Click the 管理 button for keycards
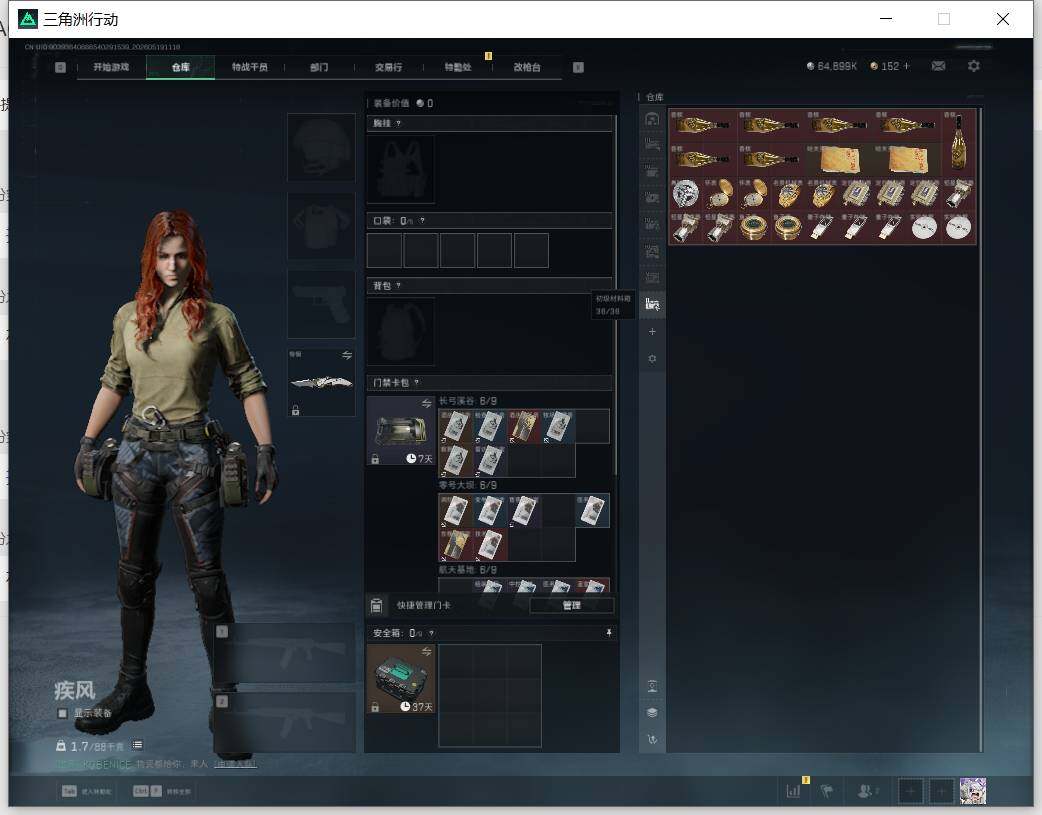 coord(572,606)
